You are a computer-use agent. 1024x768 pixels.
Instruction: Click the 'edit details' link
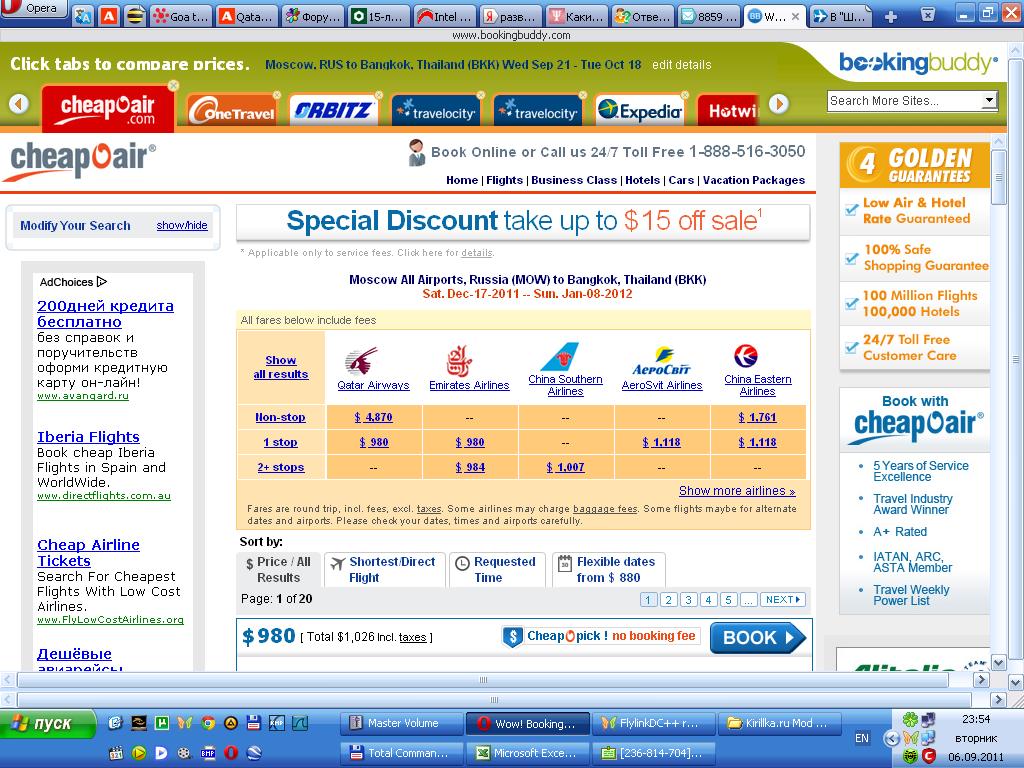pos(681,65)
